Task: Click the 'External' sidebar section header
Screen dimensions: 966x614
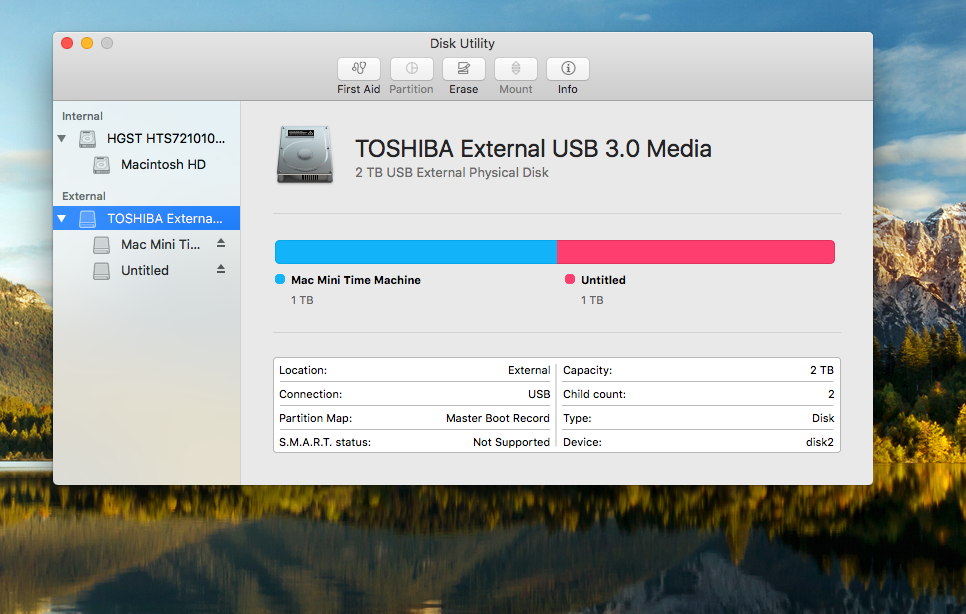Action: pos(84,196)
